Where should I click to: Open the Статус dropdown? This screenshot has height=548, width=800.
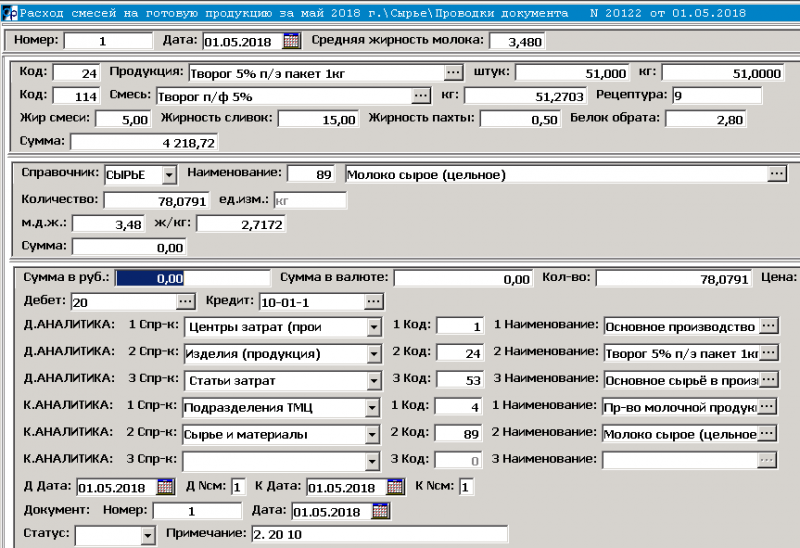click(x=148, y=535)
